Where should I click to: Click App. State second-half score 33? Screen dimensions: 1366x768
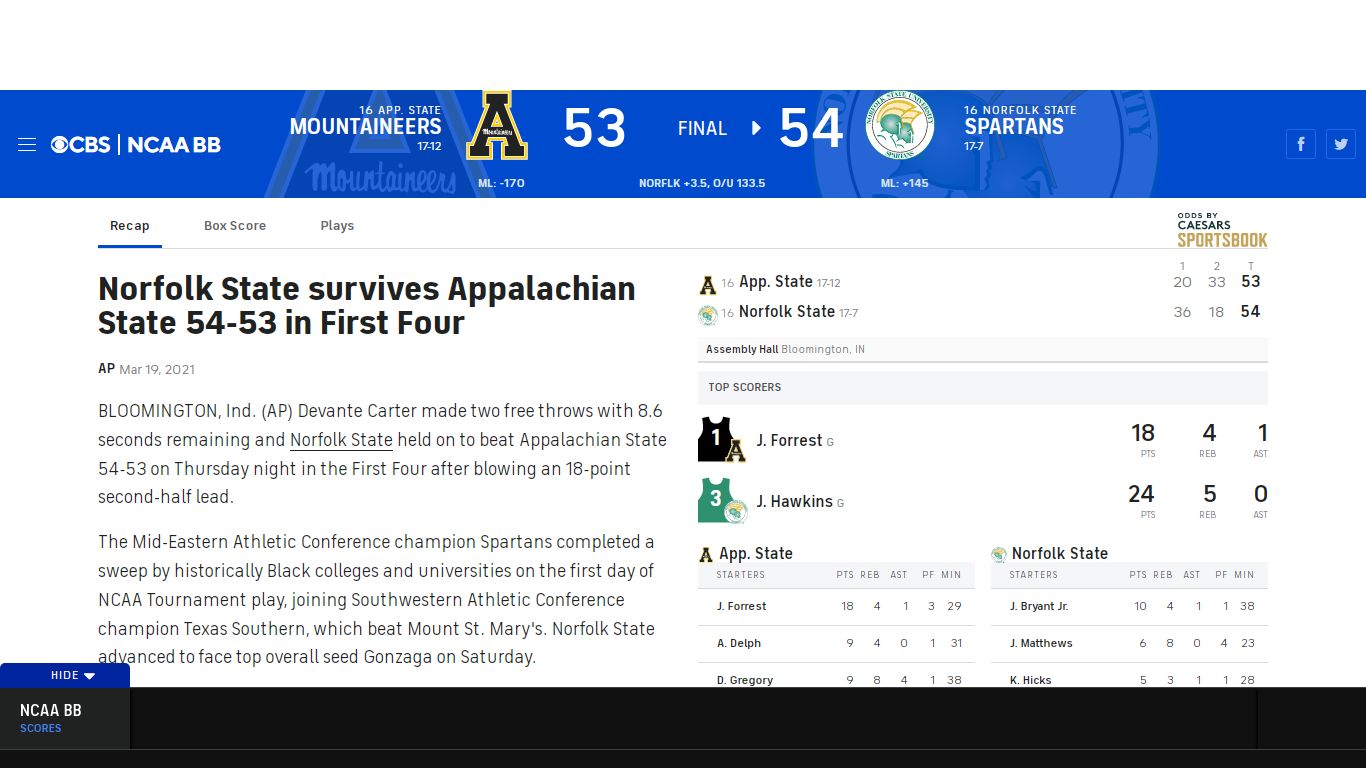coord(1217,282)
